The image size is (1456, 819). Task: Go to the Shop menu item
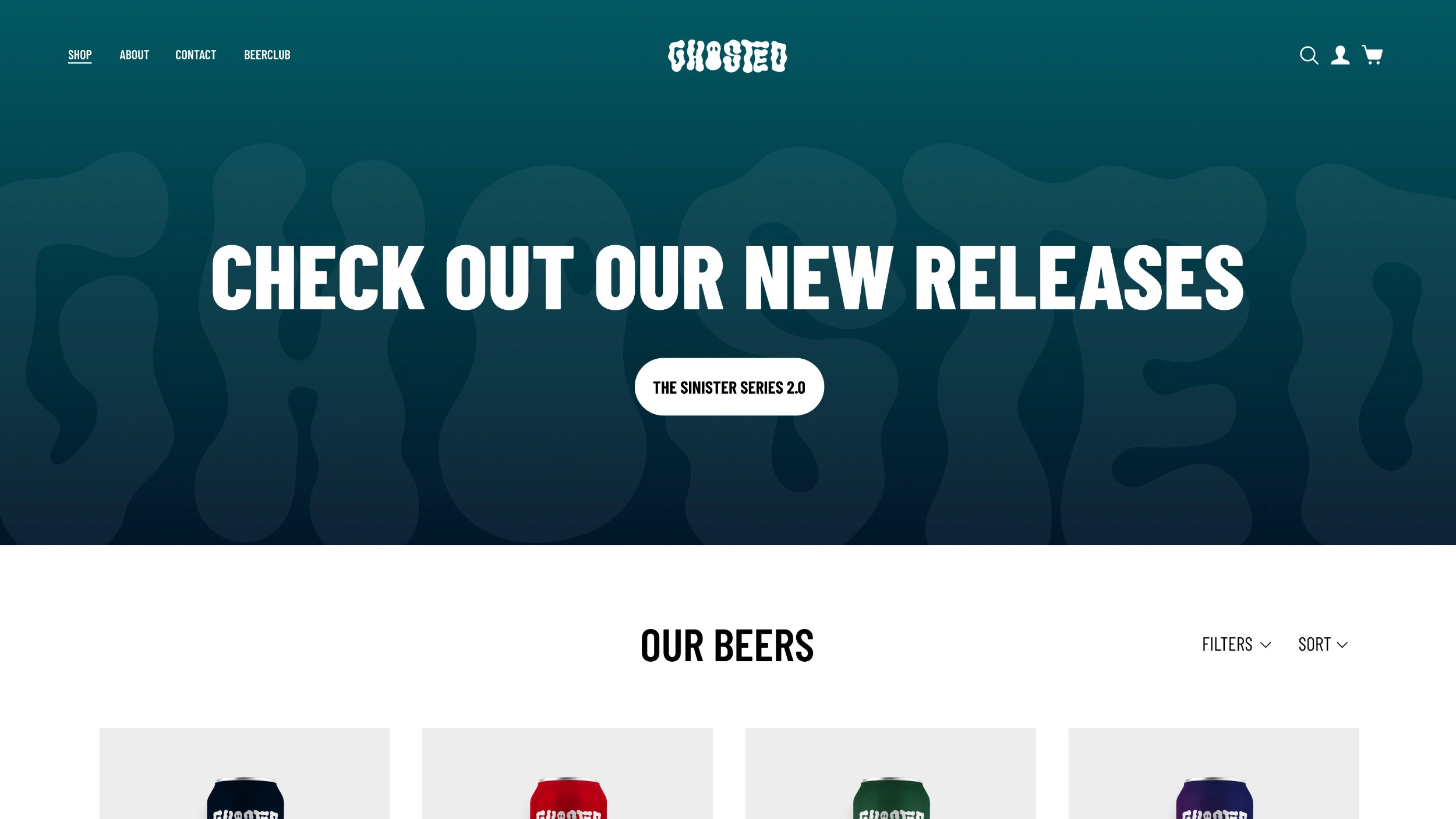tap(80, 55)
